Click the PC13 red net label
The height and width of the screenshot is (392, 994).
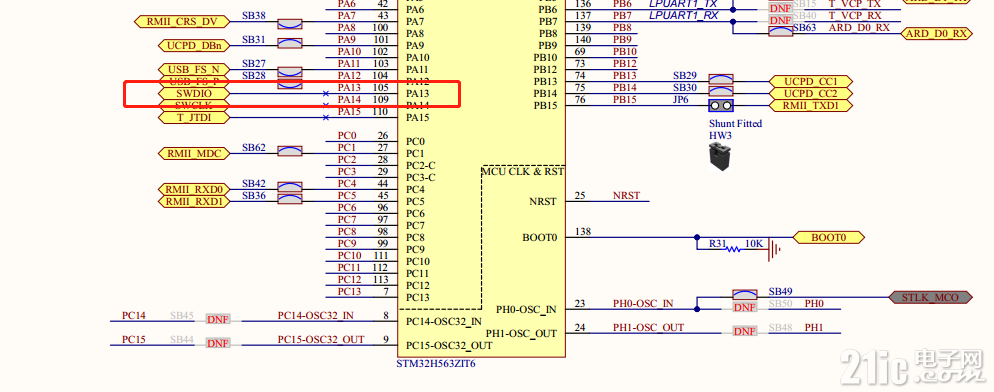coord(349,291)
